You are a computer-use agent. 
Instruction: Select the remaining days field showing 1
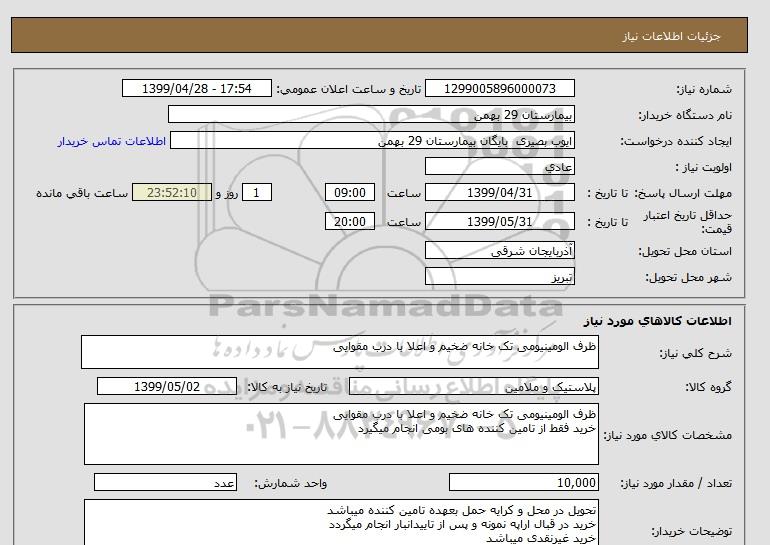coord(256,192)
